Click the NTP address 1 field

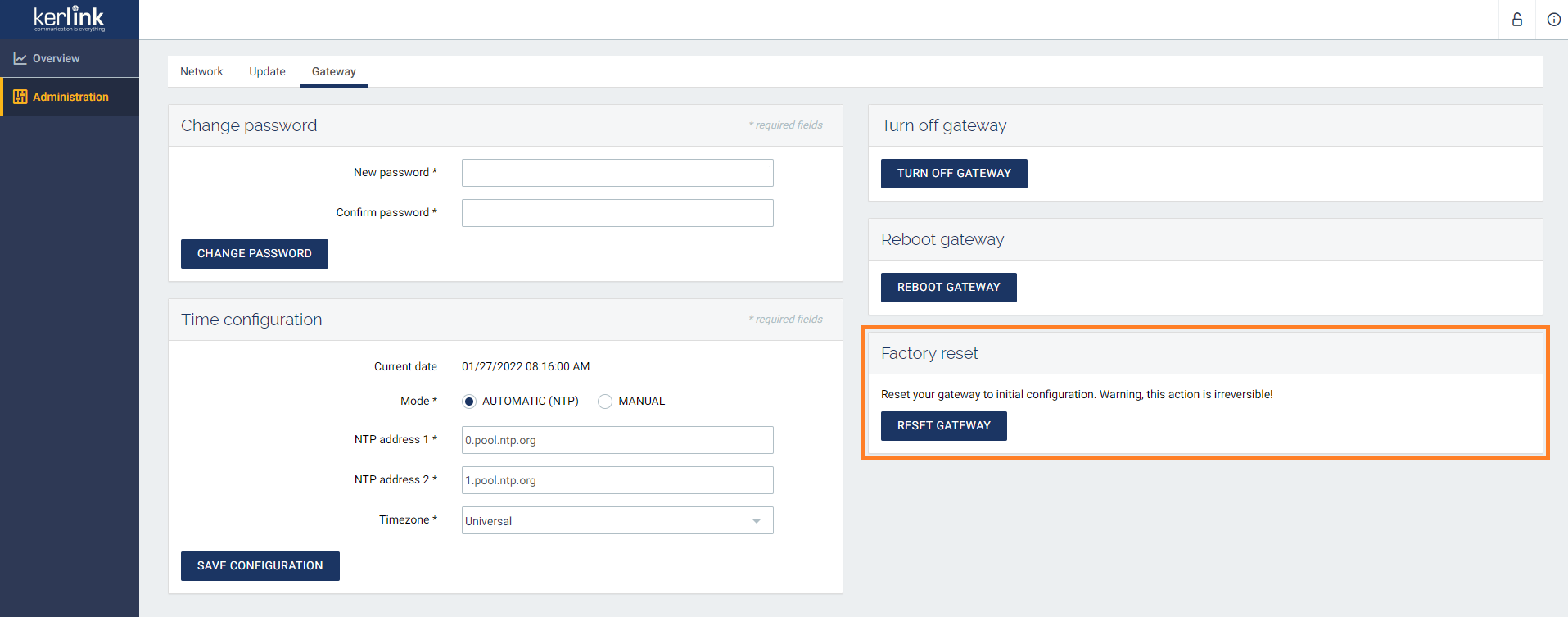pyautogui.click(x=617, y=440)
